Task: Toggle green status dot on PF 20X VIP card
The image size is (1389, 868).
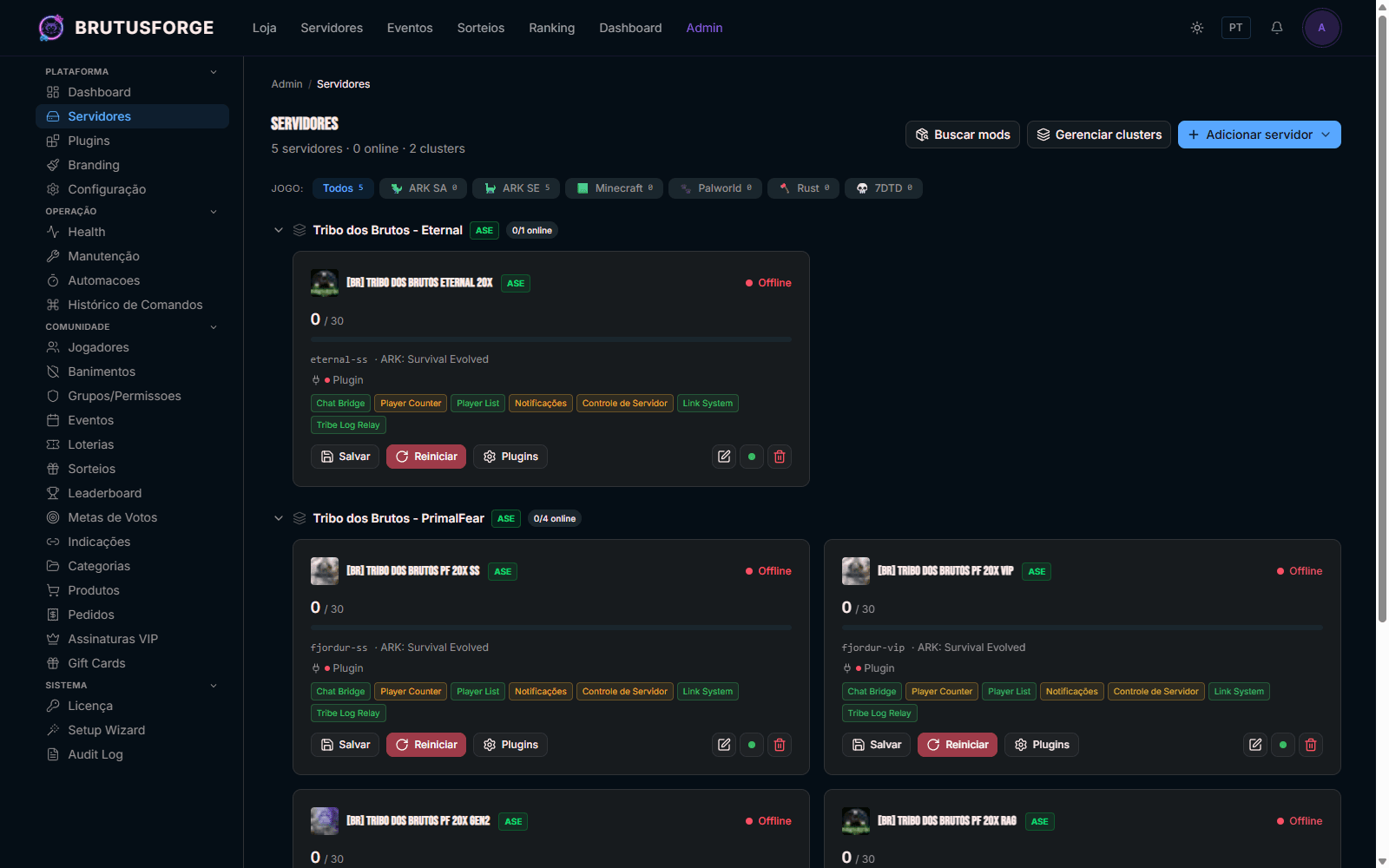Action: click(1283, 745)
